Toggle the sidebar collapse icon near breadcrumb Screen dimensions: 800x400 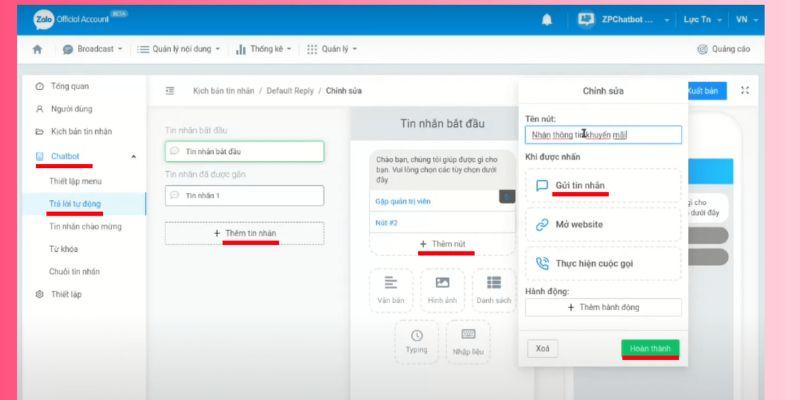170,91
